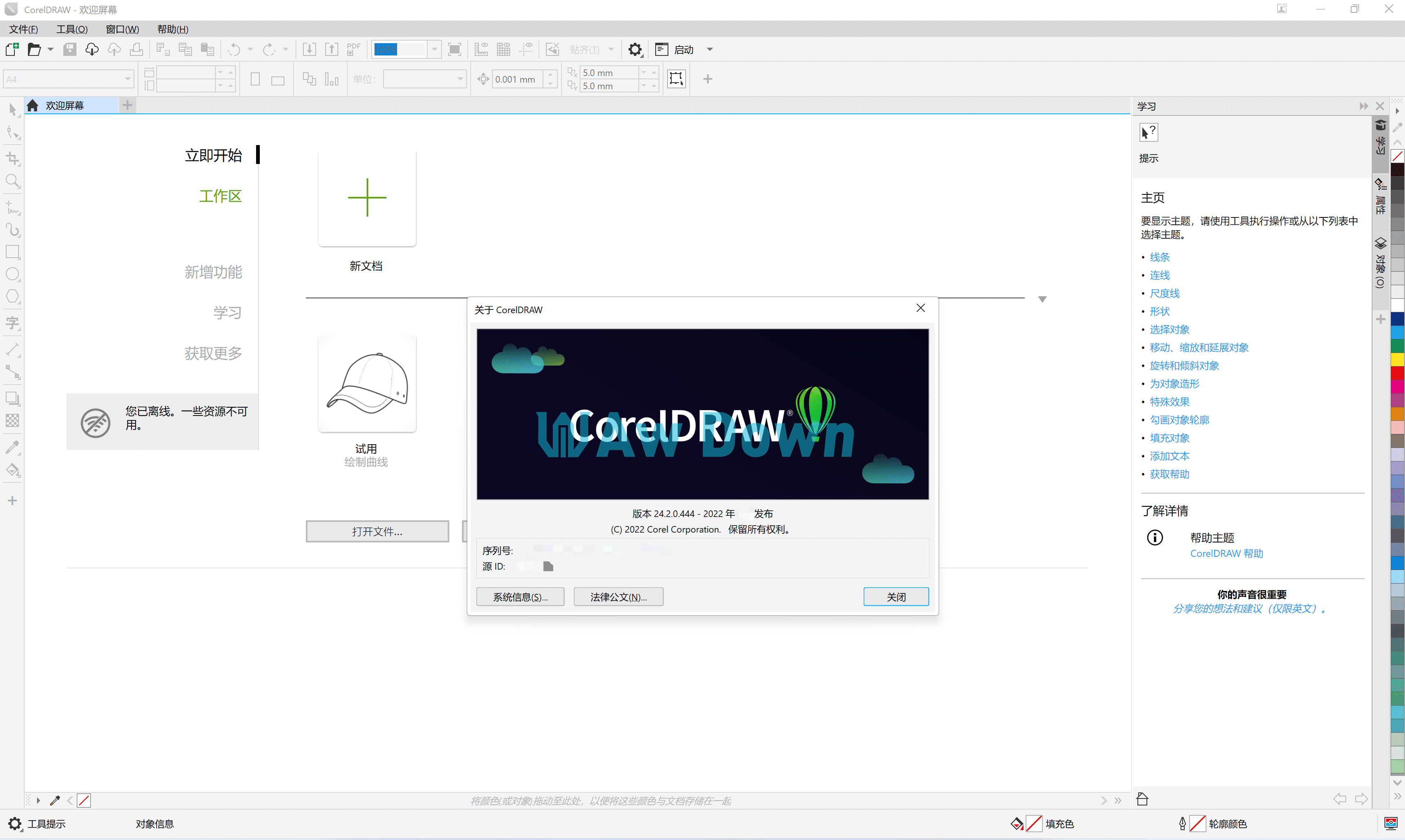Open the CorelDRAW Help link
Viewport: 1405px width, 840px height.
point(1226,554)
